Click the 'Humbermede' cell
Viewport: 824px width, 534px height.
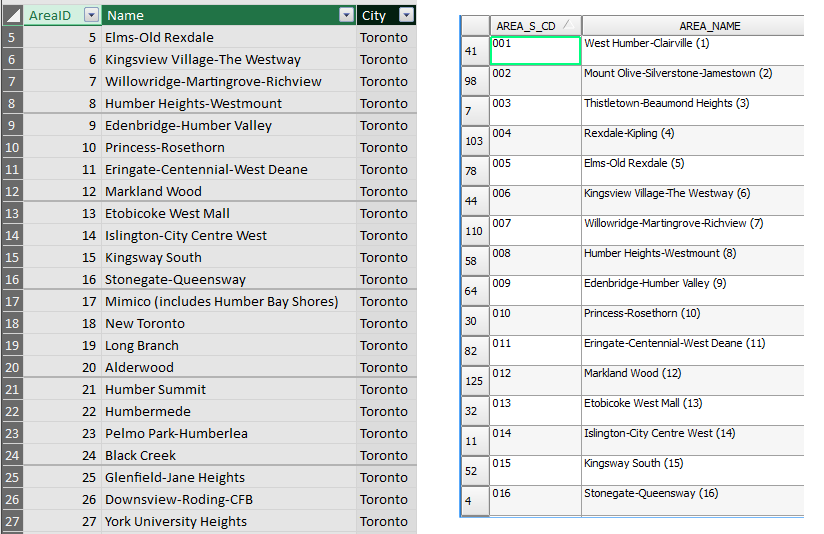pyautogui.click(x=229, y=412)
